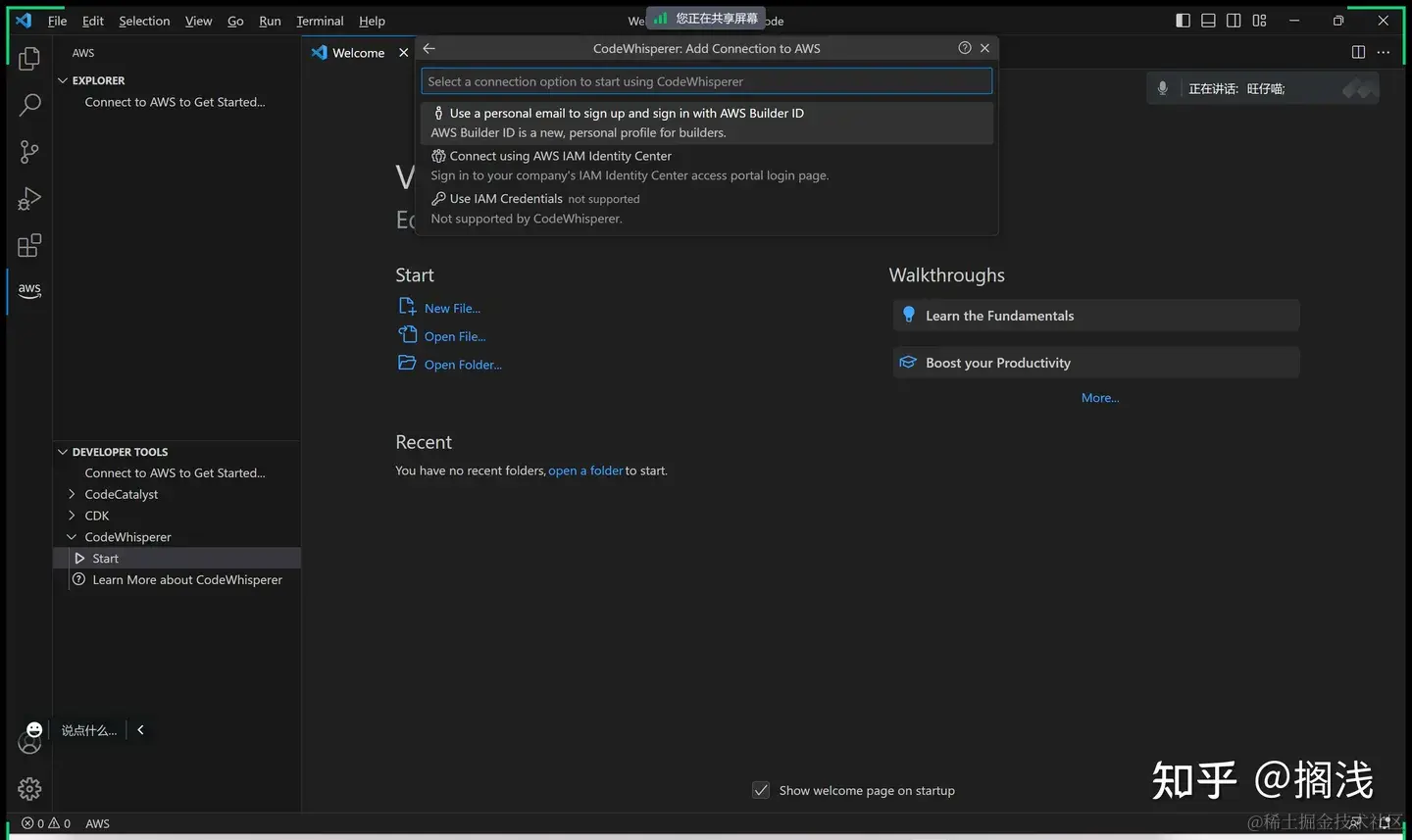Toggle the primary side bar layout icon

click(x=1184, y=21)
